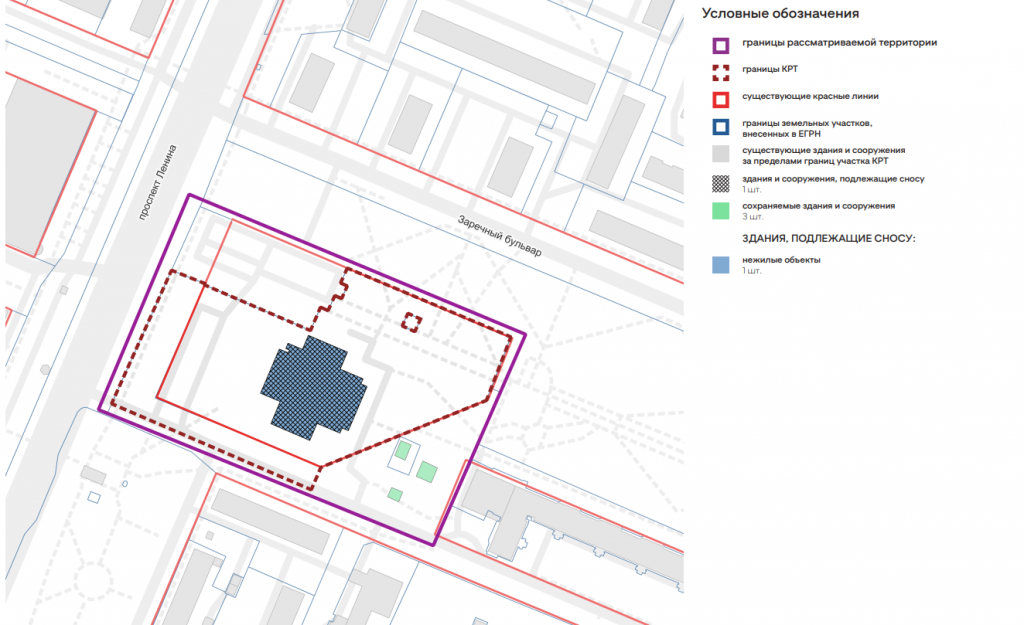Select the 'границы КРТ' legend text
Screen dimensions: 1024x625
769,72
